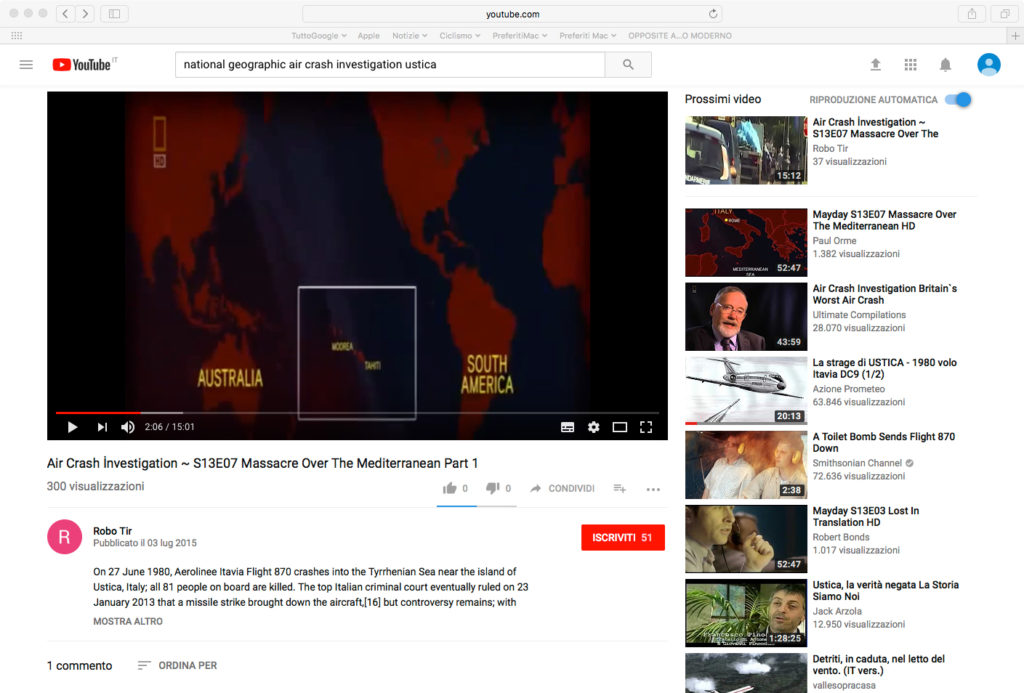Open the three-dot more actions menu

(653, 489)
